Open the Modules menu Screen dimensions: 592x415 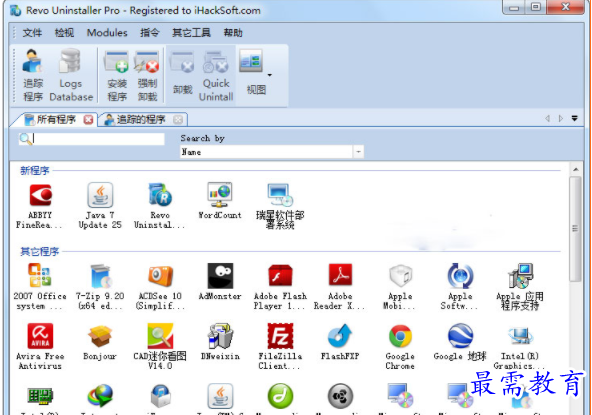click(107, 33)
